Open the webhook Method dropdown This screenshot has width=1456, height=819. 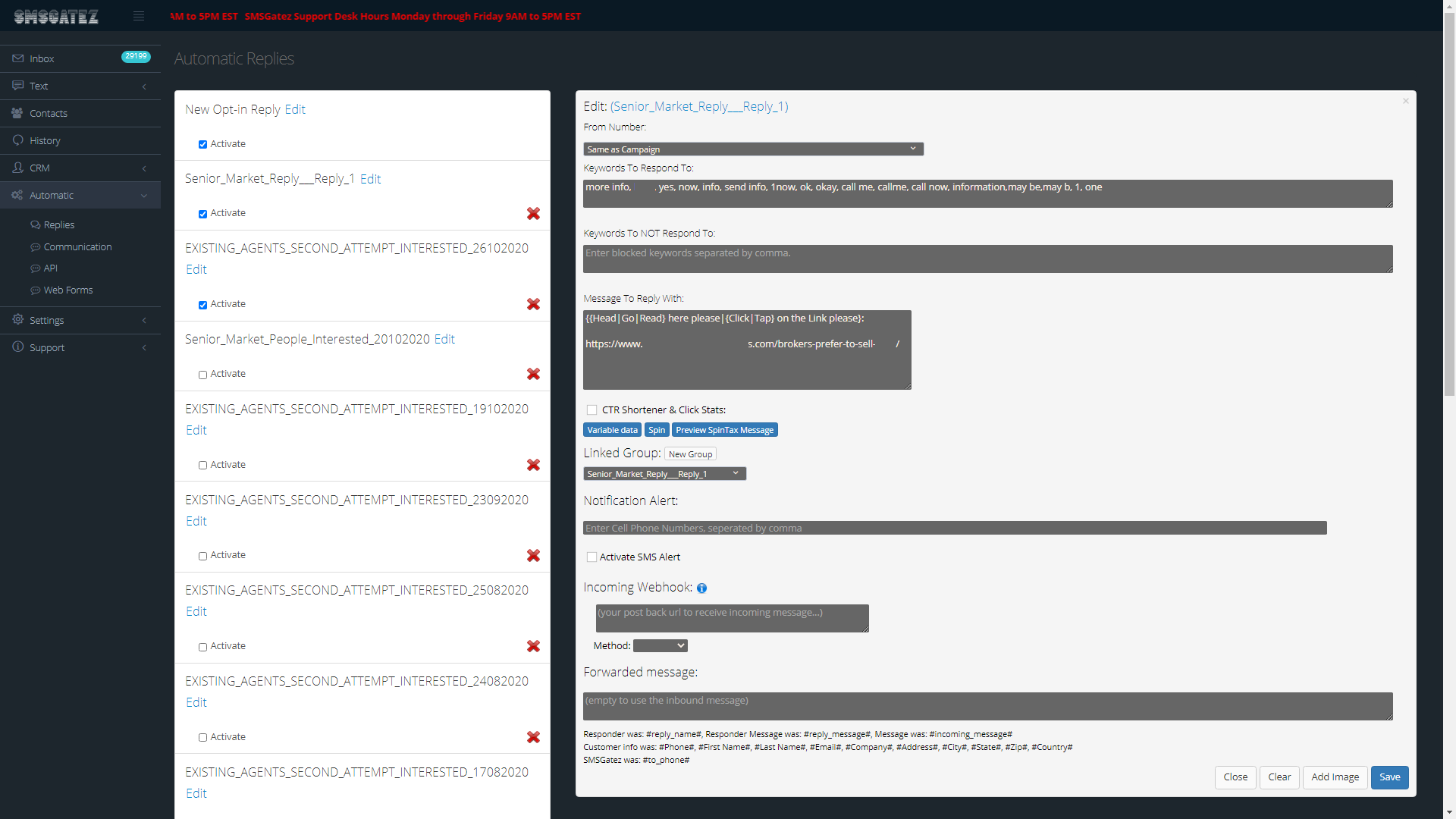[660, 646]
